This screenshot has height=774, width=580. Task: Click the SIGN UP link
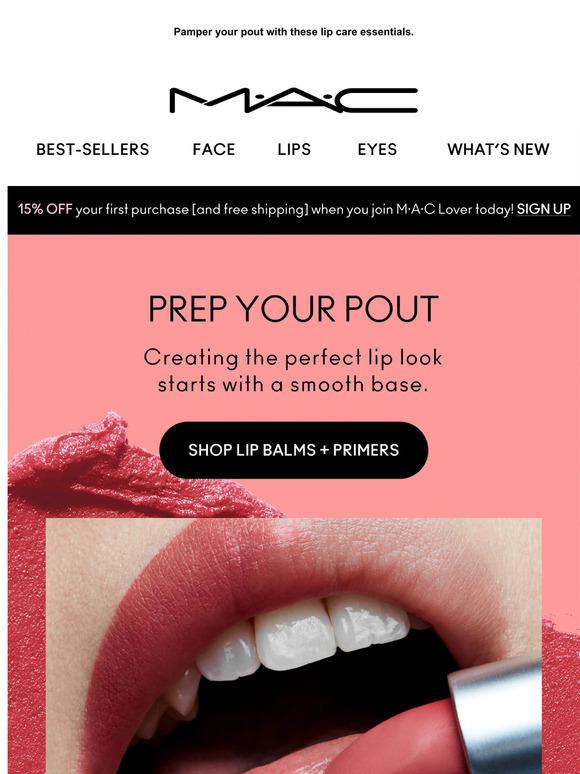coord(543,209)
